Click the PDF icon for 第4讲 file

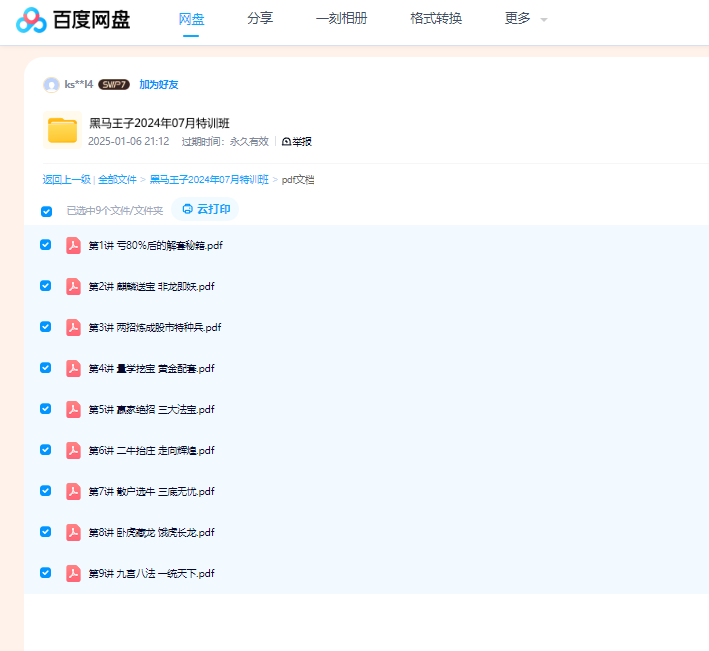point(73,368)
